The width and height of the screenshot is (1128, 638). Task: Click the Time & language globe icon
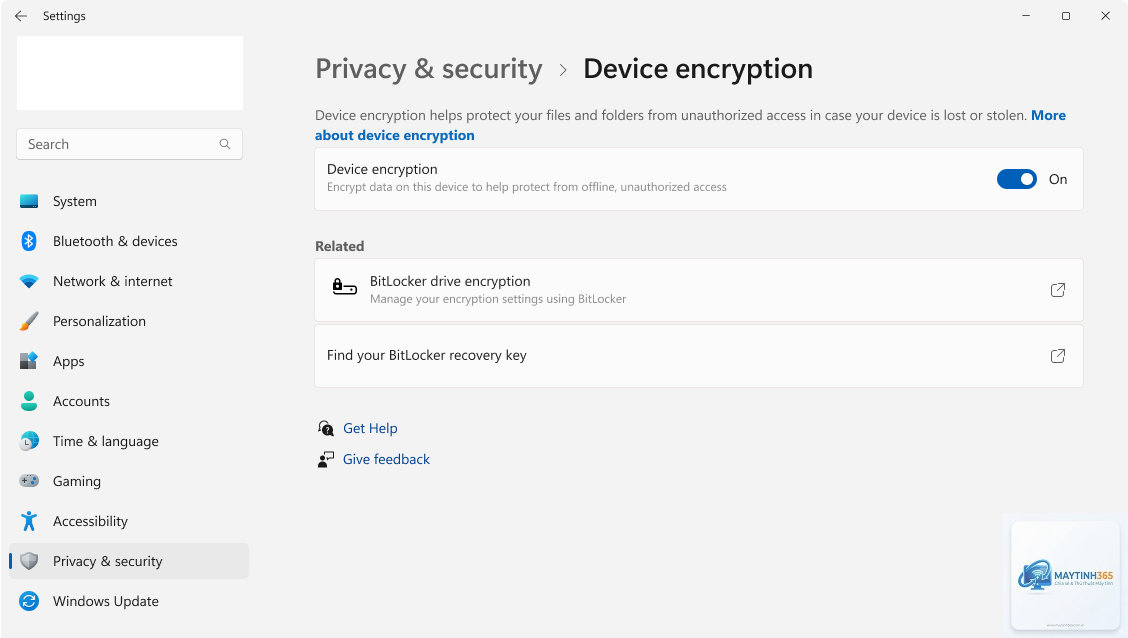click(29, 441)
